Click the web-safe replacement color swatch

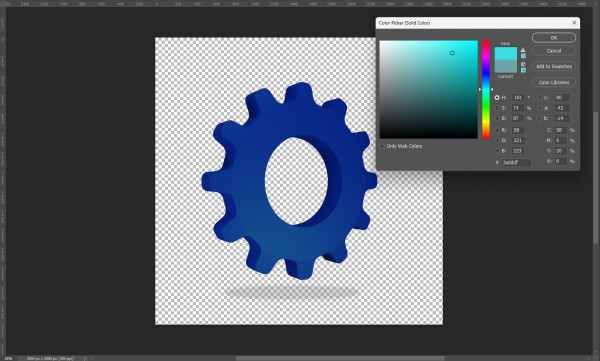523,70
